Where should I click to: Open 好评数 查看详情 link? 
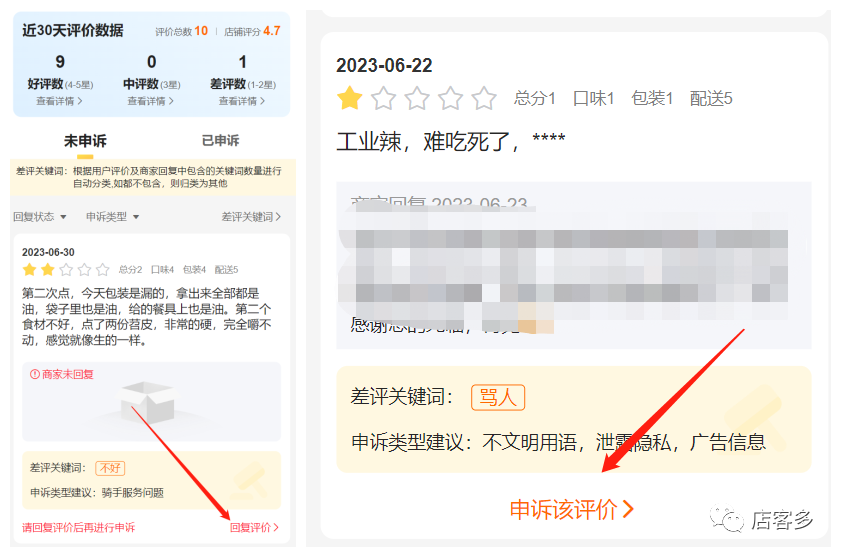coord(60,101)
